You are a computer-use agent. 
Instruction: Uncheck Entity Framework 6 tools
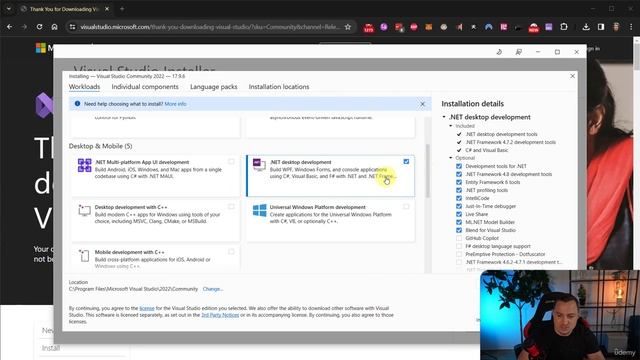459,182
